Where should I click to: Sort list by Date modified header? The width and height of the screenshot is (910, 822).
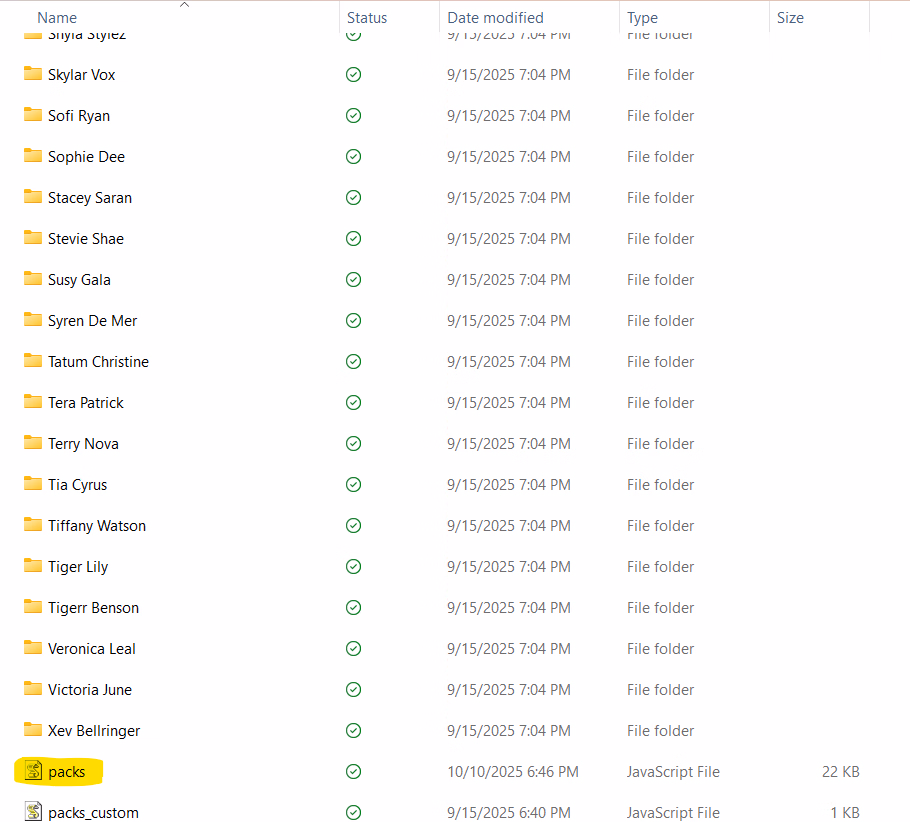(x=495, y=18)
